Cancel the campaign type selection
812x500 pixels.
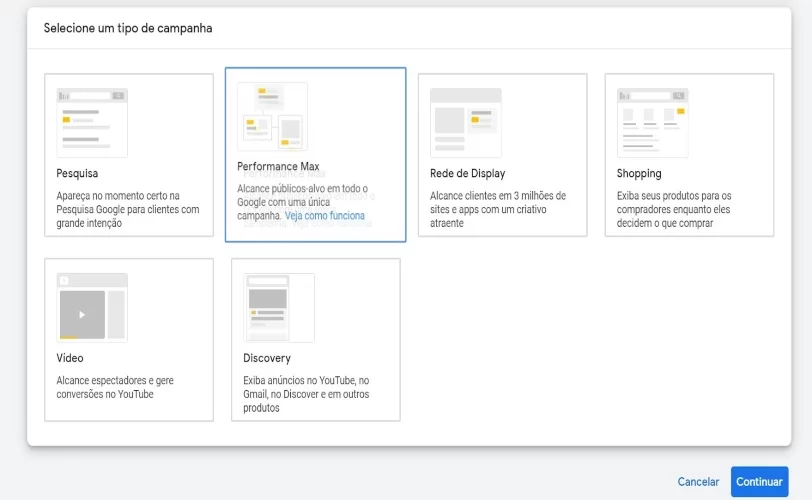tap(698, 482)
